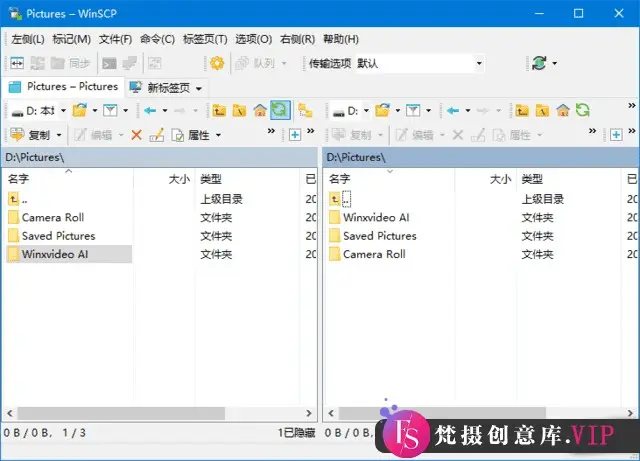Click the red X delete icon in left panel
640x461 pixels.
point(136,135)
